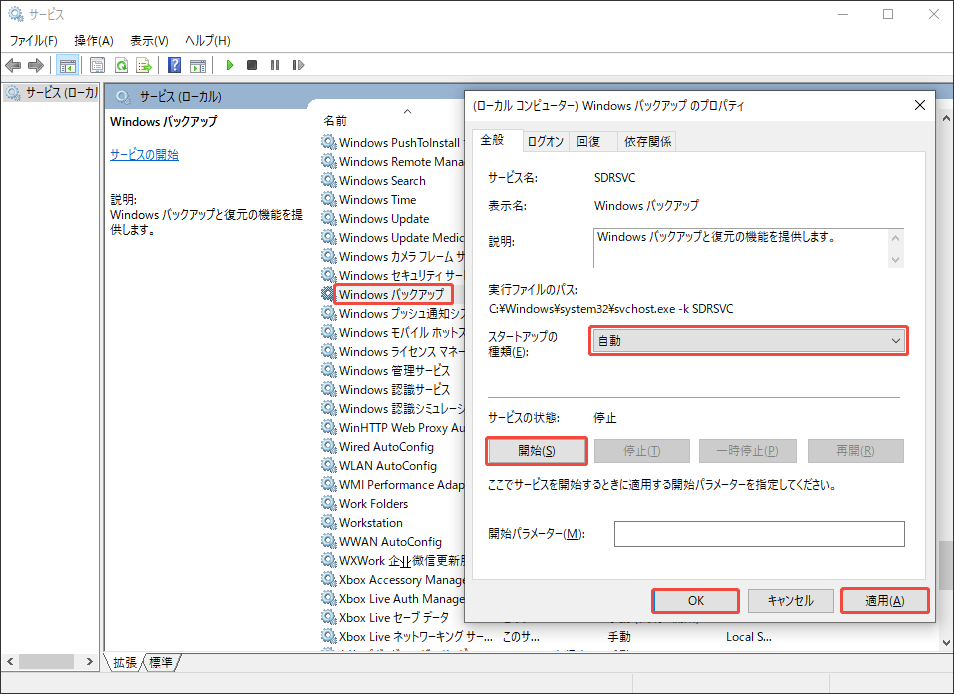Click the gear icon beside WWAN AutoConfig

tap(329, 541)
